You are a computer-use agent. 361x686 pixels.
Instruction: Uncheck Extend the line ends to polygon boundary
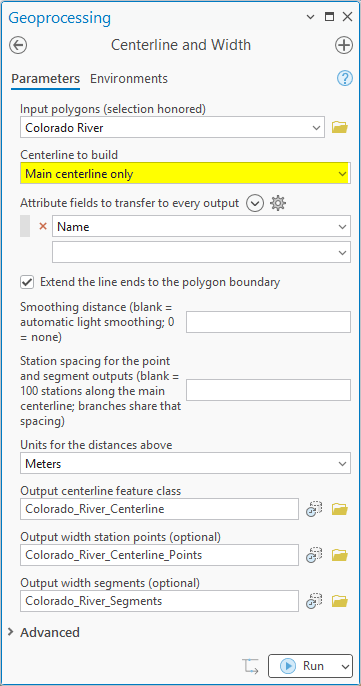pyautogui.click(x=27, y=282)
